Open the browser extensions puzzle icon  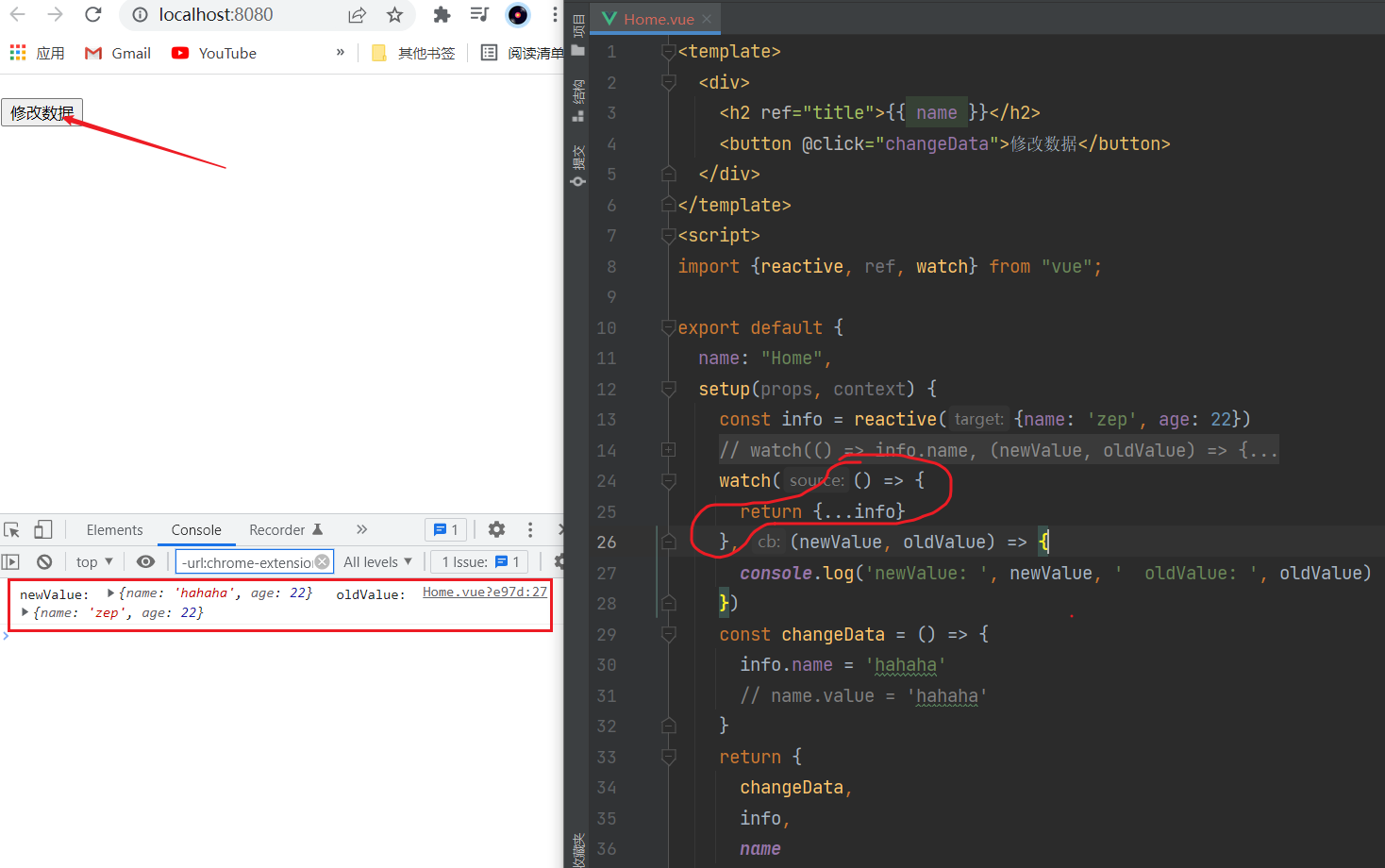(x=441, y=16)
